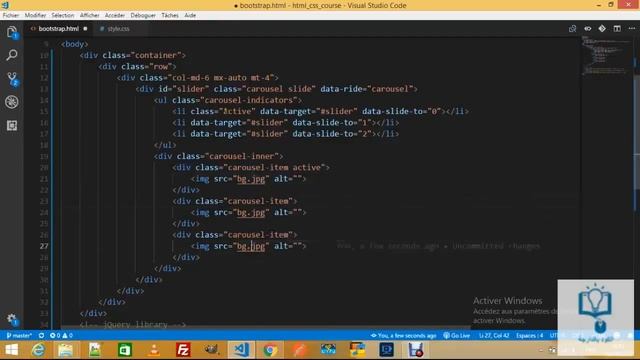This screenshot has height=360, width=640.
Task: Open the Explorer view in activity bar
Action: [12, 32]
